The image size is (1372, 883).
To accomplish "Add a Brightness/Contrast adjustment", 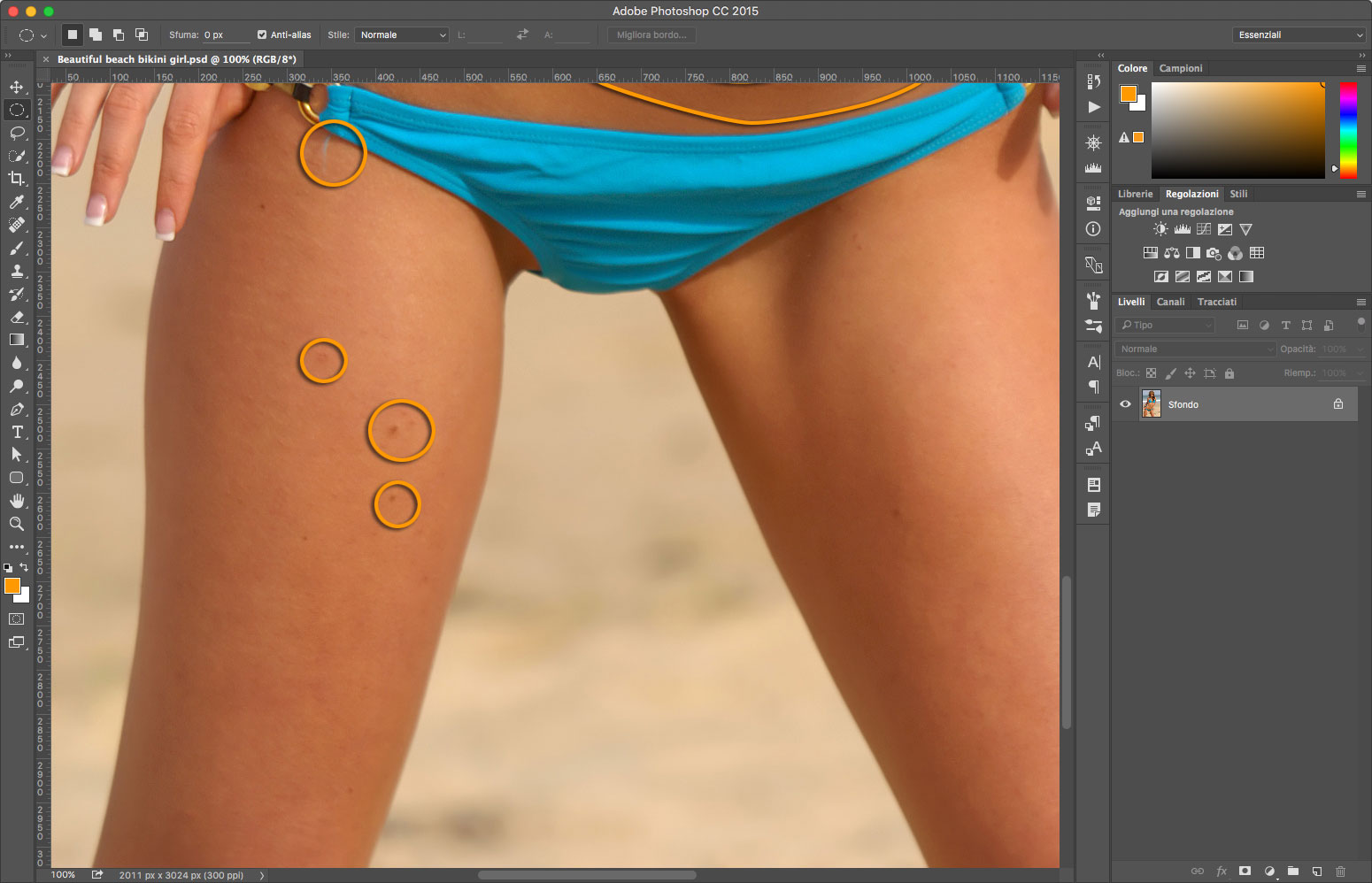I will (1160, 229).
